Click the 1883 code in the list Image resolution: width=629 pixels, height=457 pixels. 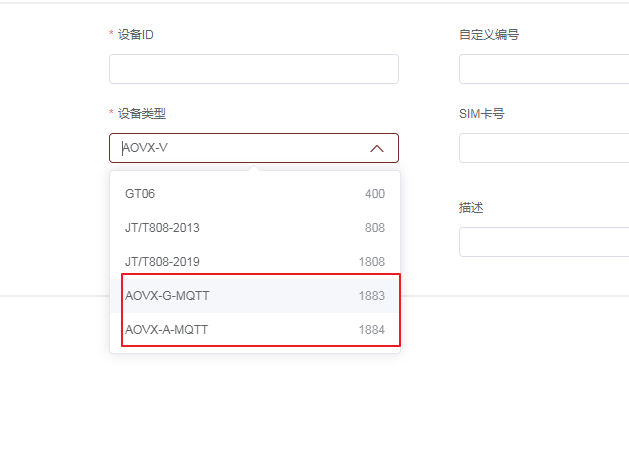[371, 296]
